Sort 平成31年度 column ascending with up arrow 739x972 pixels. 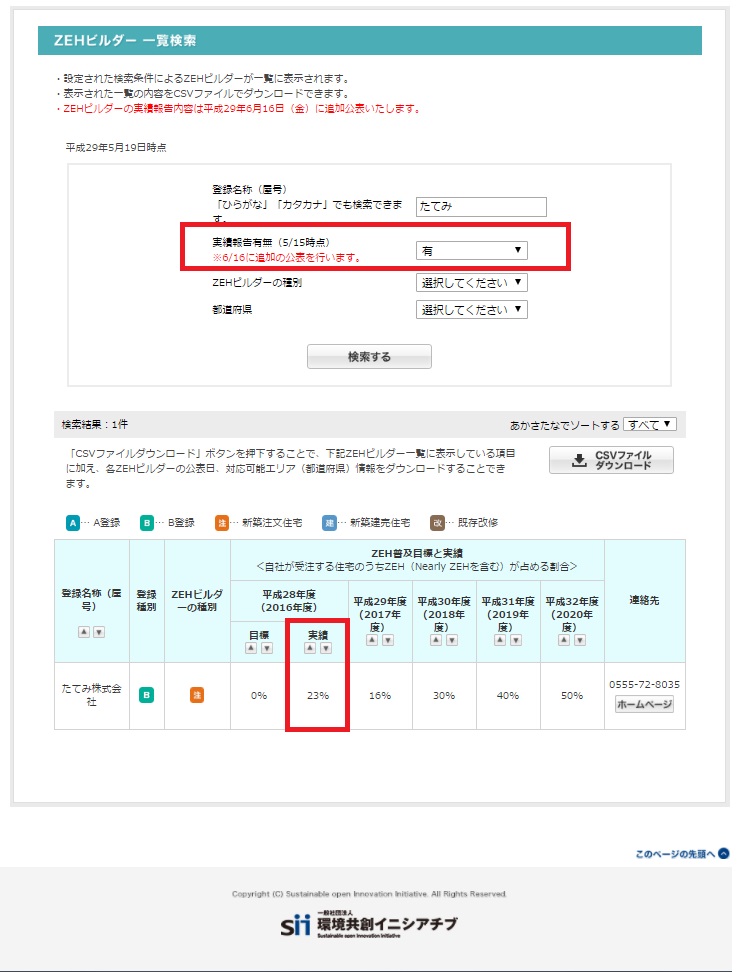point(500,640)
